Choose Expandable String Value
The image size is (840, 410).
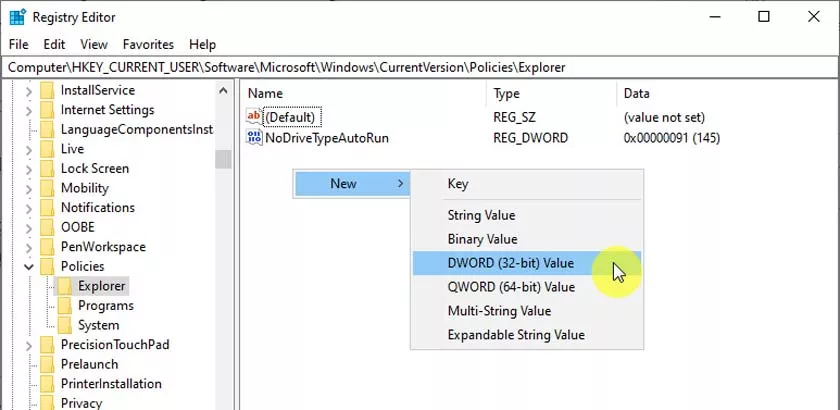pyautogui.click(x=527, y=336)
